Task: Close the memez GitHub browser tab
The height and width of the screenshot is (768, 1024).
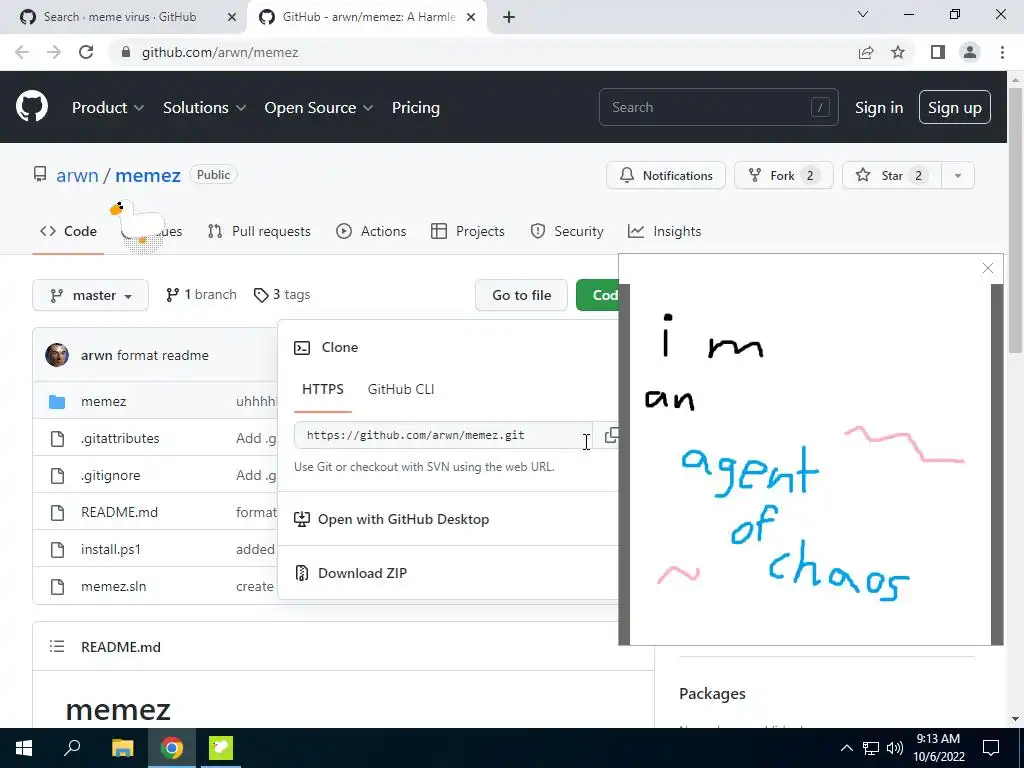Action: click(471, 17)
